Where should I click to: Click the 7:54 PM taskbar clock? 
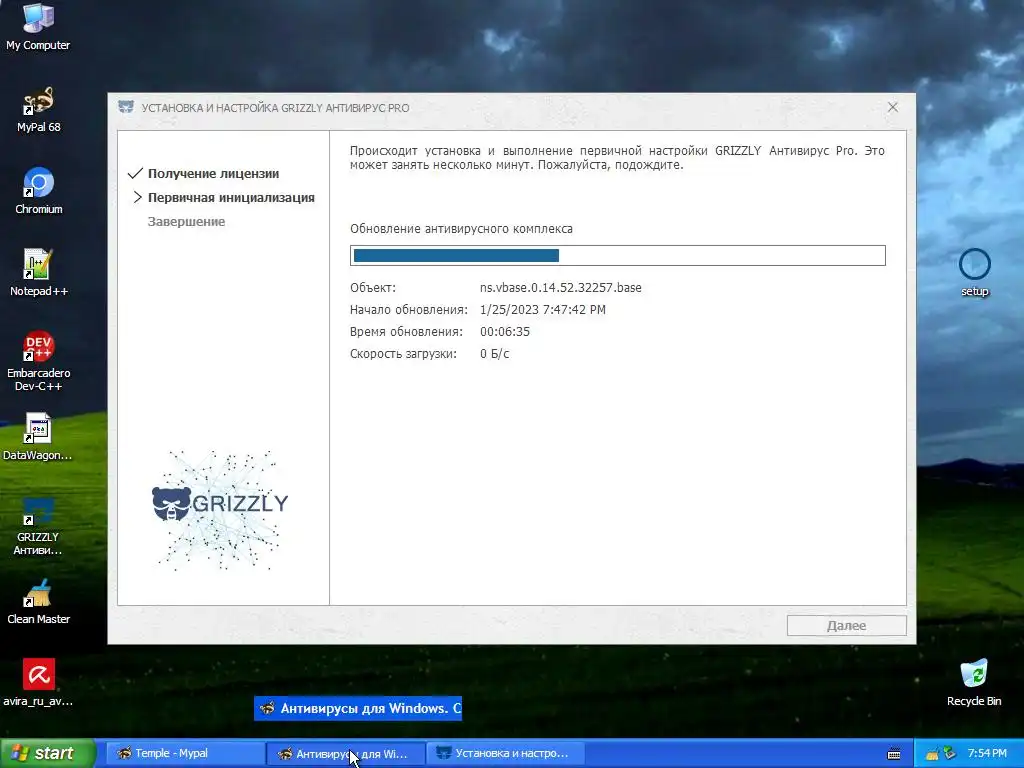[x=987, y=753]
